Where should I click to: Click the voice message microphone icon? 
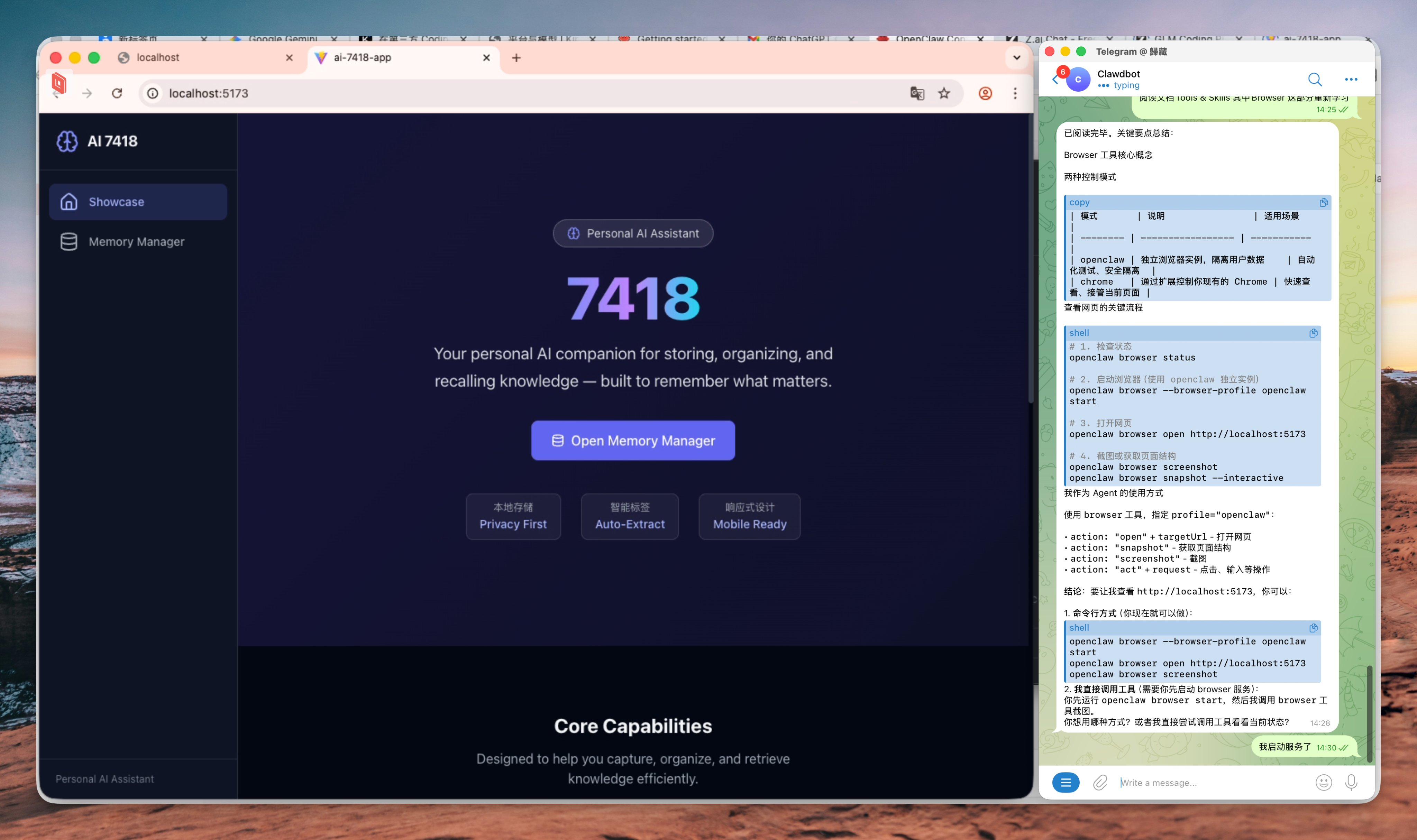[x=1351, y=782]
